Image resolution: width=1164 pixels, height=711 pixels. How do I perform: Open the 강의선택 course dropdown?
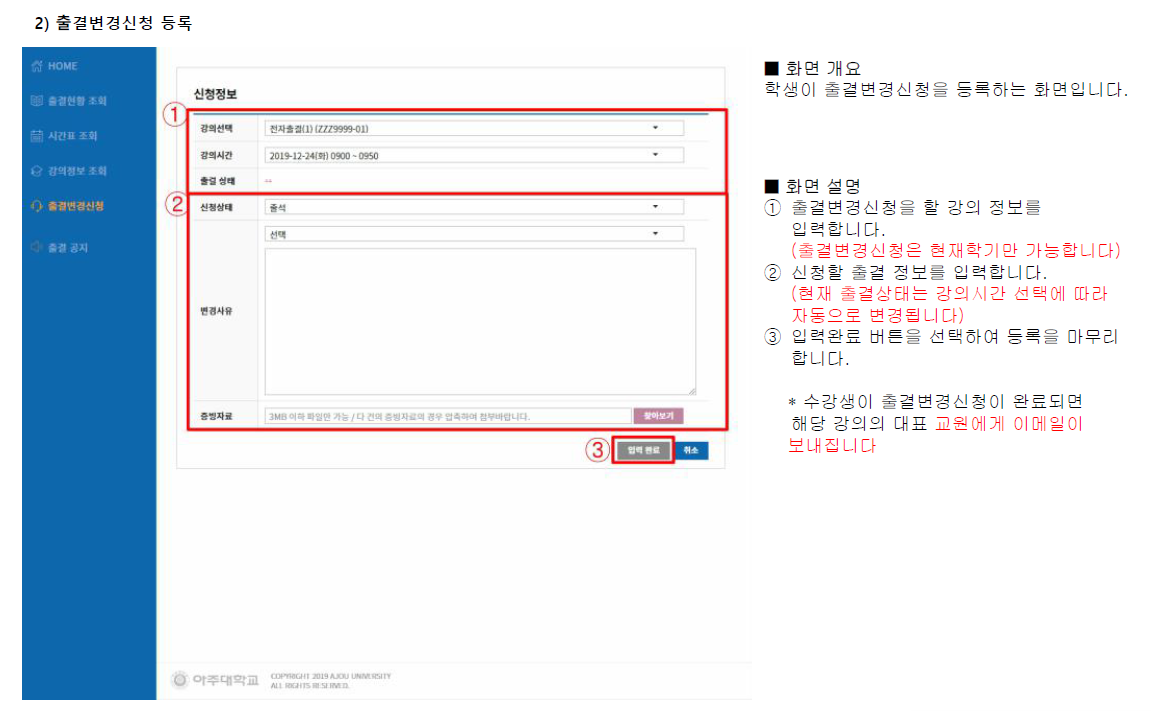pyautogui.click(x=474, y=128)
